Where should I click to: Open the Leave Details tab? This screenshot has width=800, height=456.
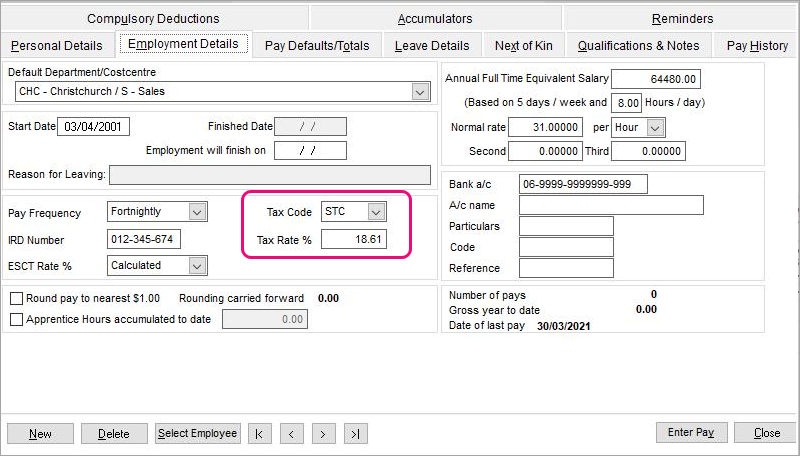pos(432,46)
